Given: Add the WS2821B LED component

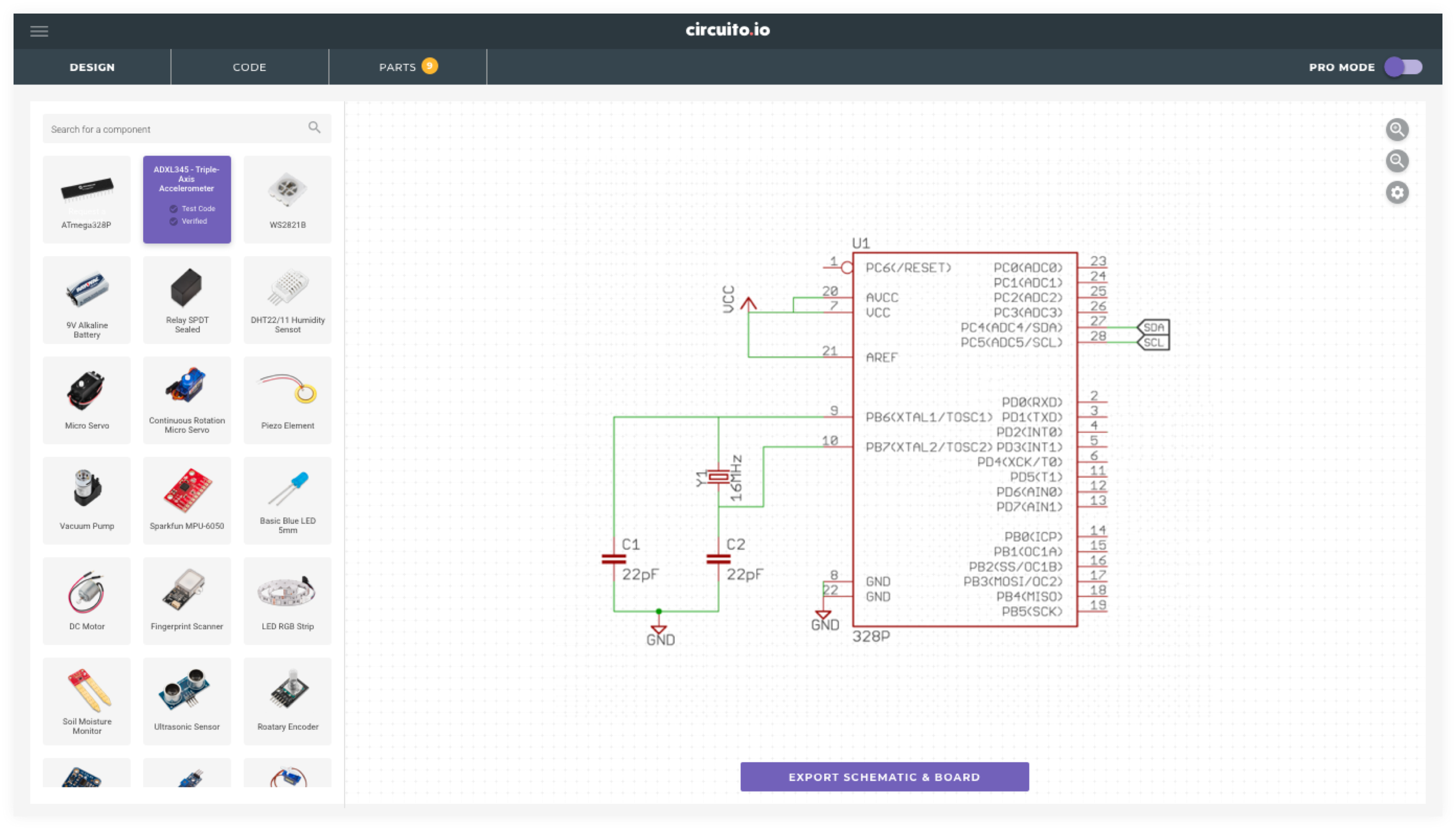Looking at the screenshot, I should [287, 199].
